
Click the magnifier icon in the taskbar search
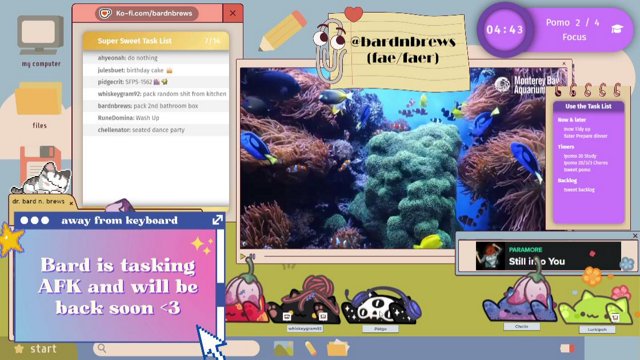[x=102, y=348]
